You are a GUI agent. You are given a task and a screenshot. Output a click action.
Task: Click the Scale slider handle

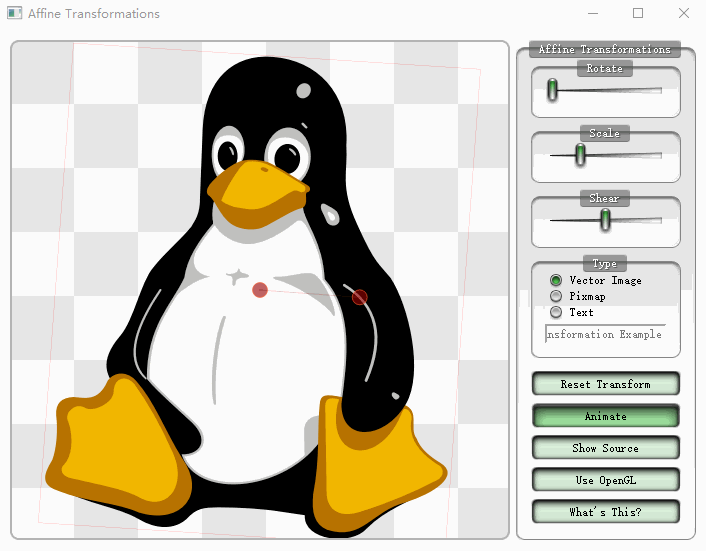coord(580,155)
